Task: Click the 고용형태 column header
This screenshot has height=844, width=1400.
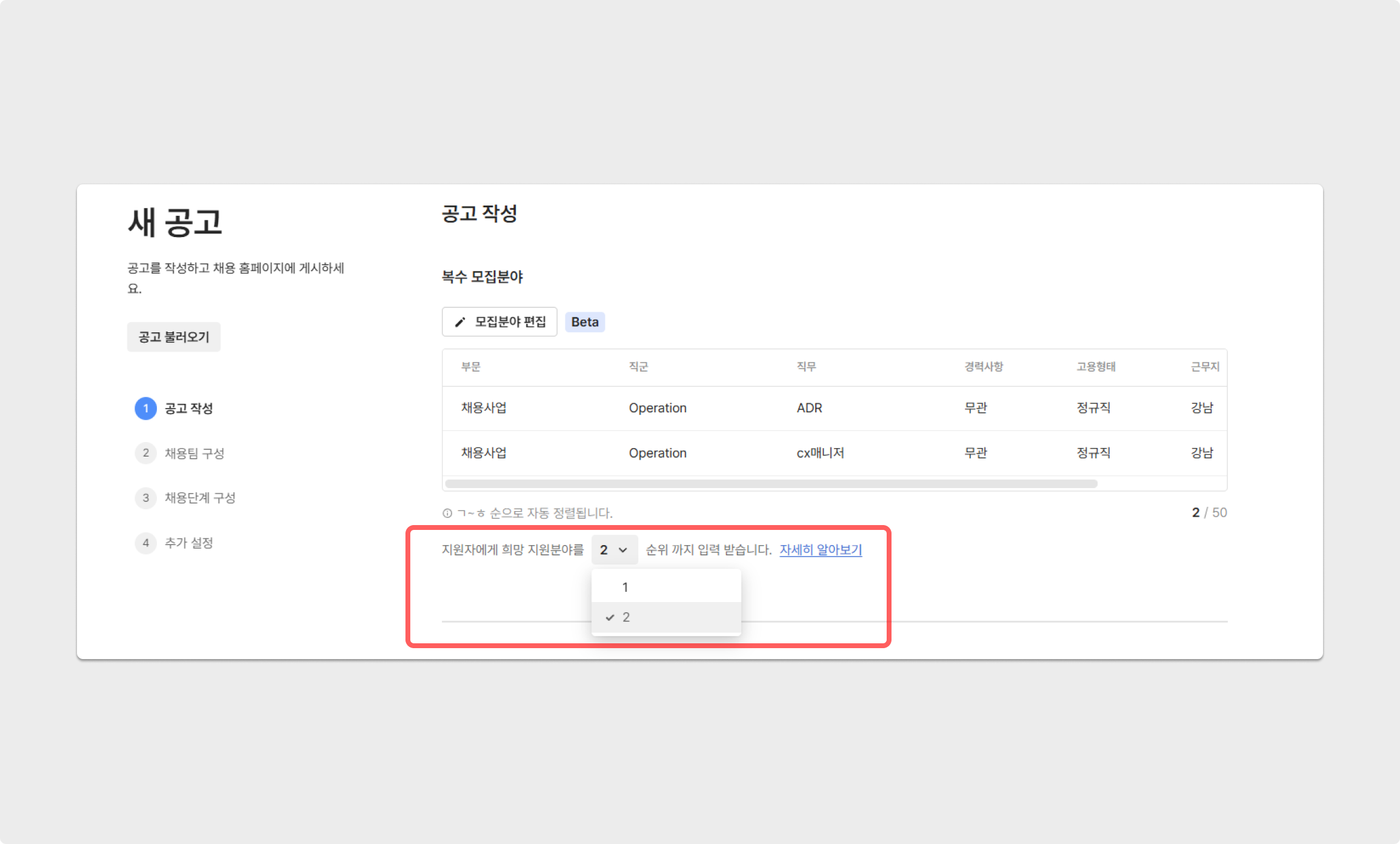Action: (1096, 367)
